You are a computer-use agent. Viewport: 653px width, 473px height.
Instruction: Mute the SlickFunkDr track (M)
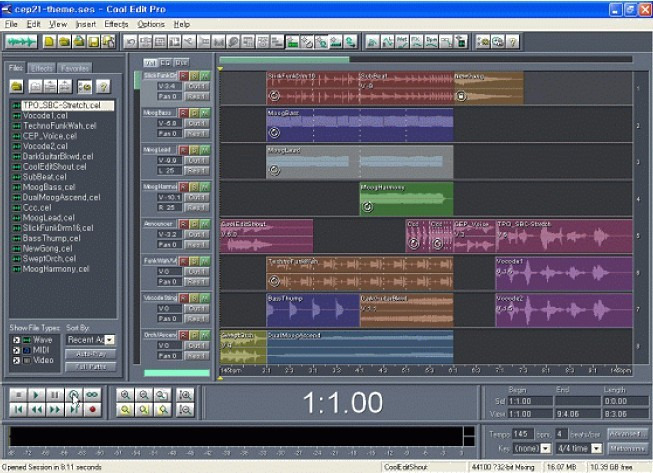(x=204, y=76)
